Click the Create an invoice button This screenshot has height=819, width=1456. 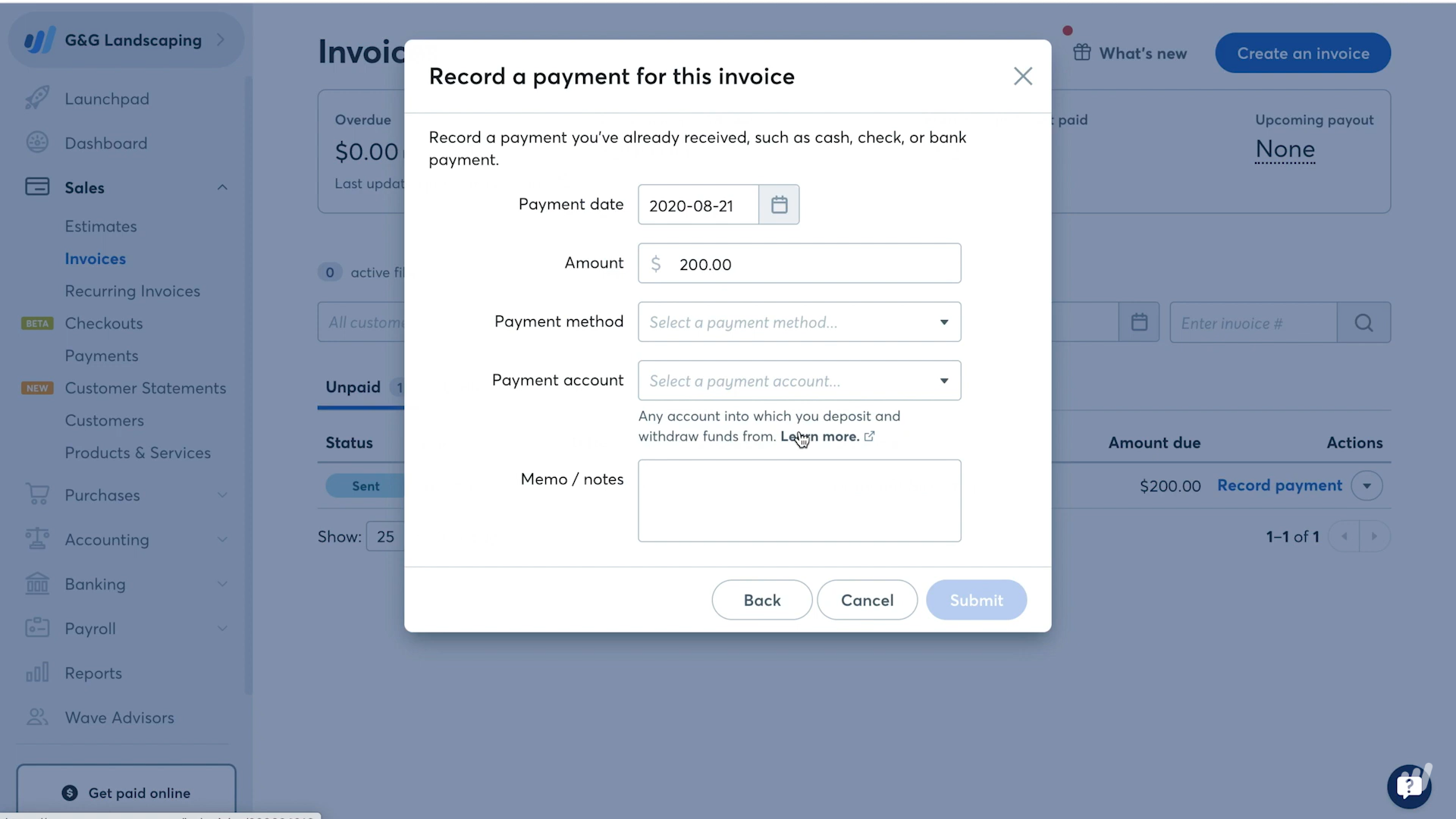click(x=1303, y=53)
